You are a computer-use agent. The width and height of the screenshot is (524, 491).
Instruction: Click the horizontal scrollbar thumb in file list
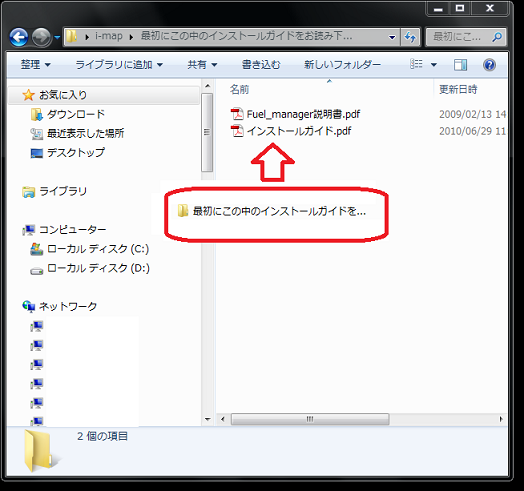310,419
